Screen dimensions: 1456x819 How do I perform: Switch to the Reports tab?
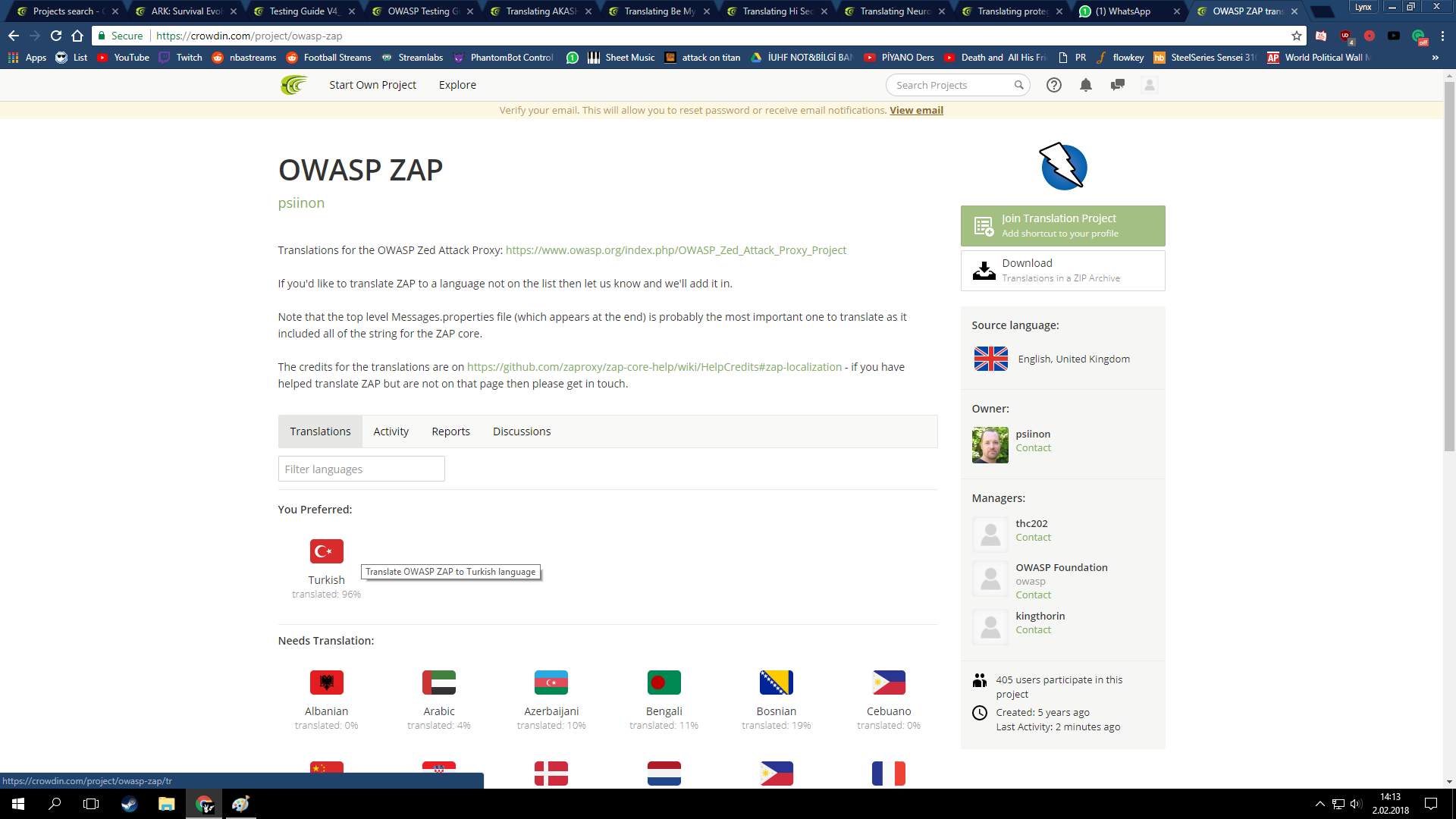pos(450,431)
